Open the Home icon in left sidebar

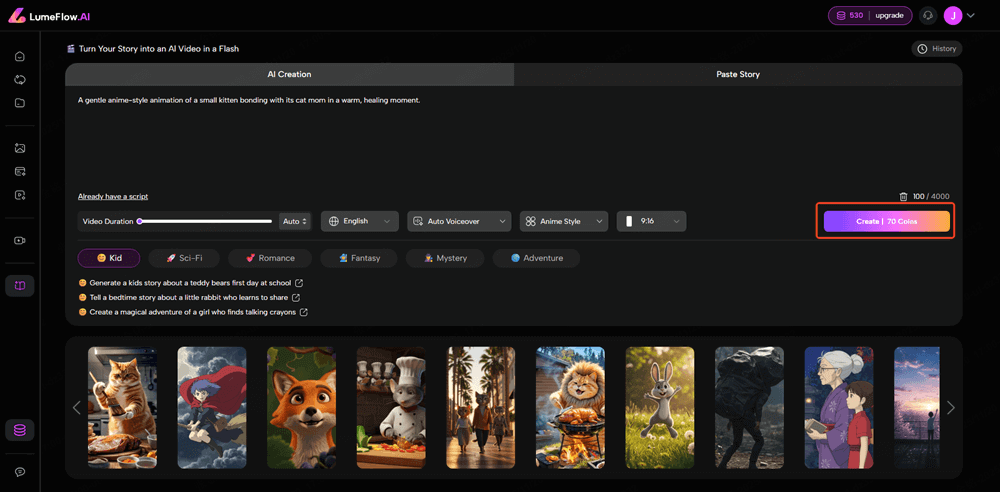click(20, 56)
